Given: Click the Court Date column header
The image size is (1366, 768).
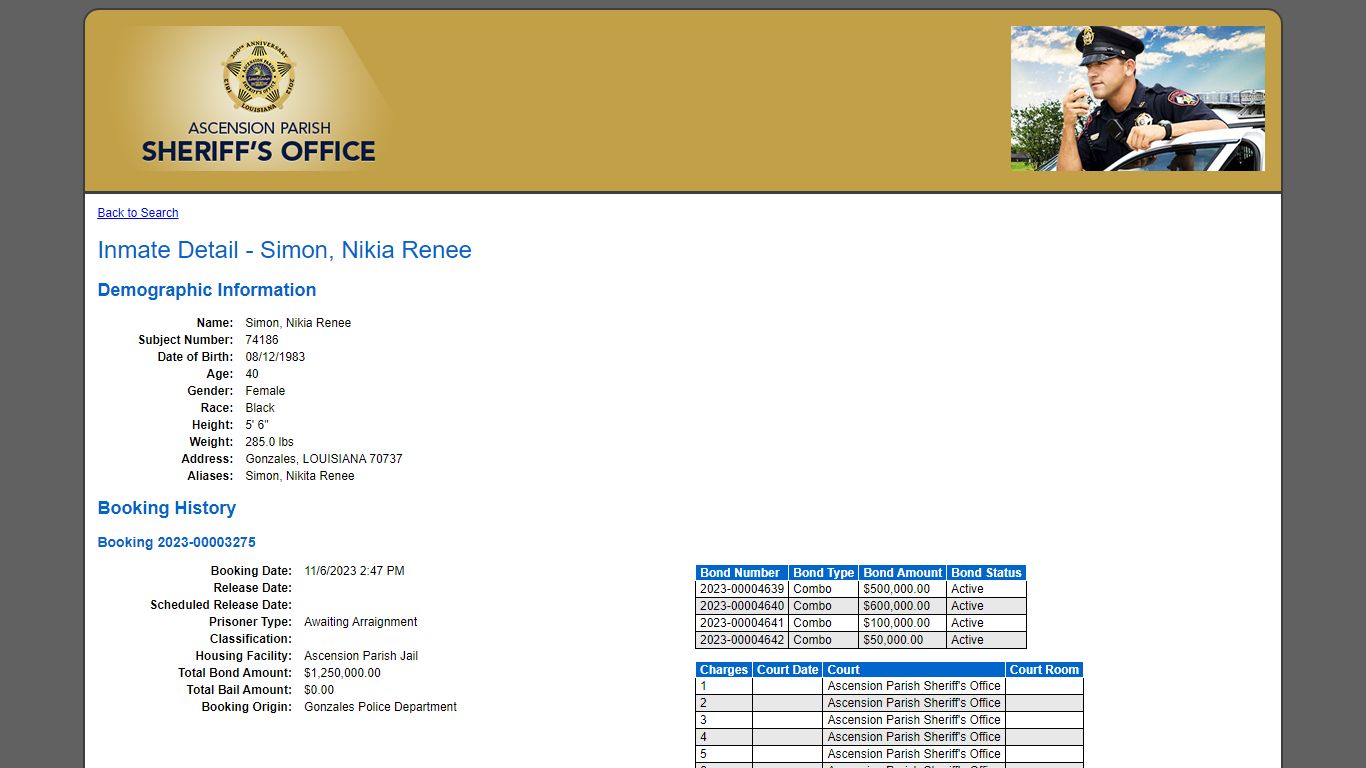Looking at the screenshot, I should 788,670.
